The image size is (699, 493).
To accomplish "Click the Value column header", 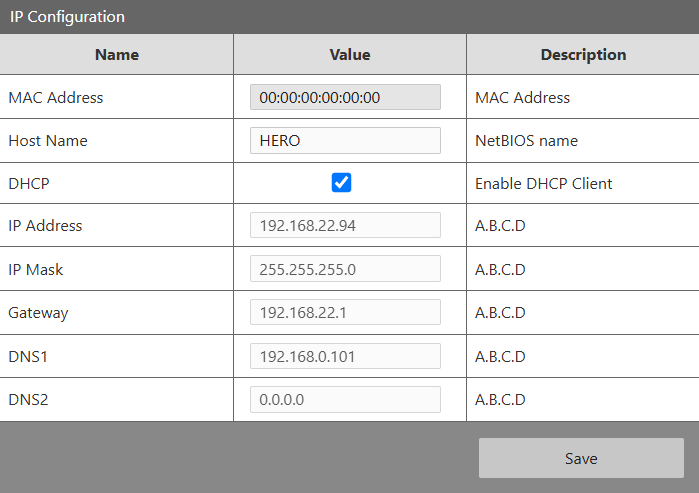I will coord(350,54).
